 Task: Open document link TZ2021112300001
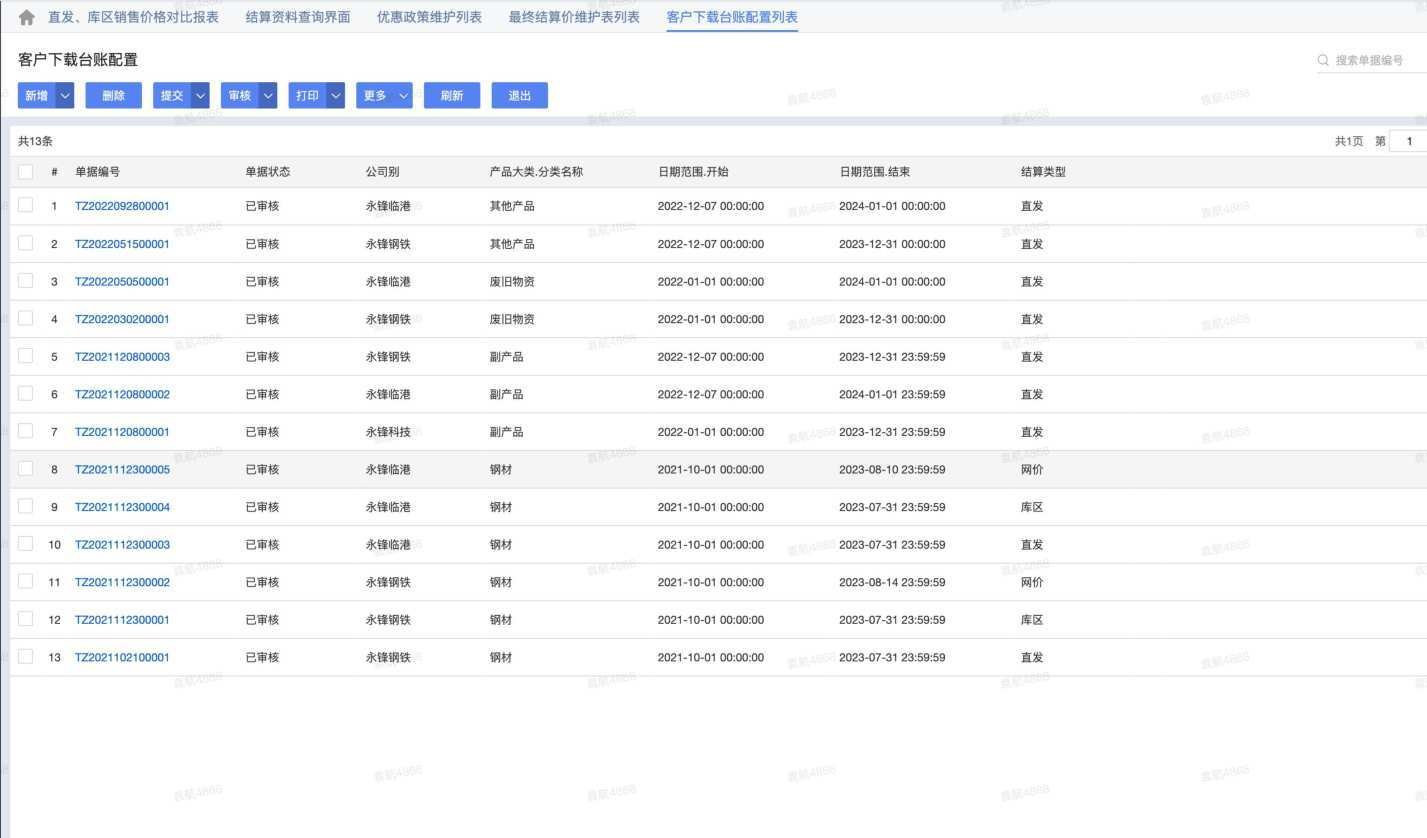tap(122, 620)
